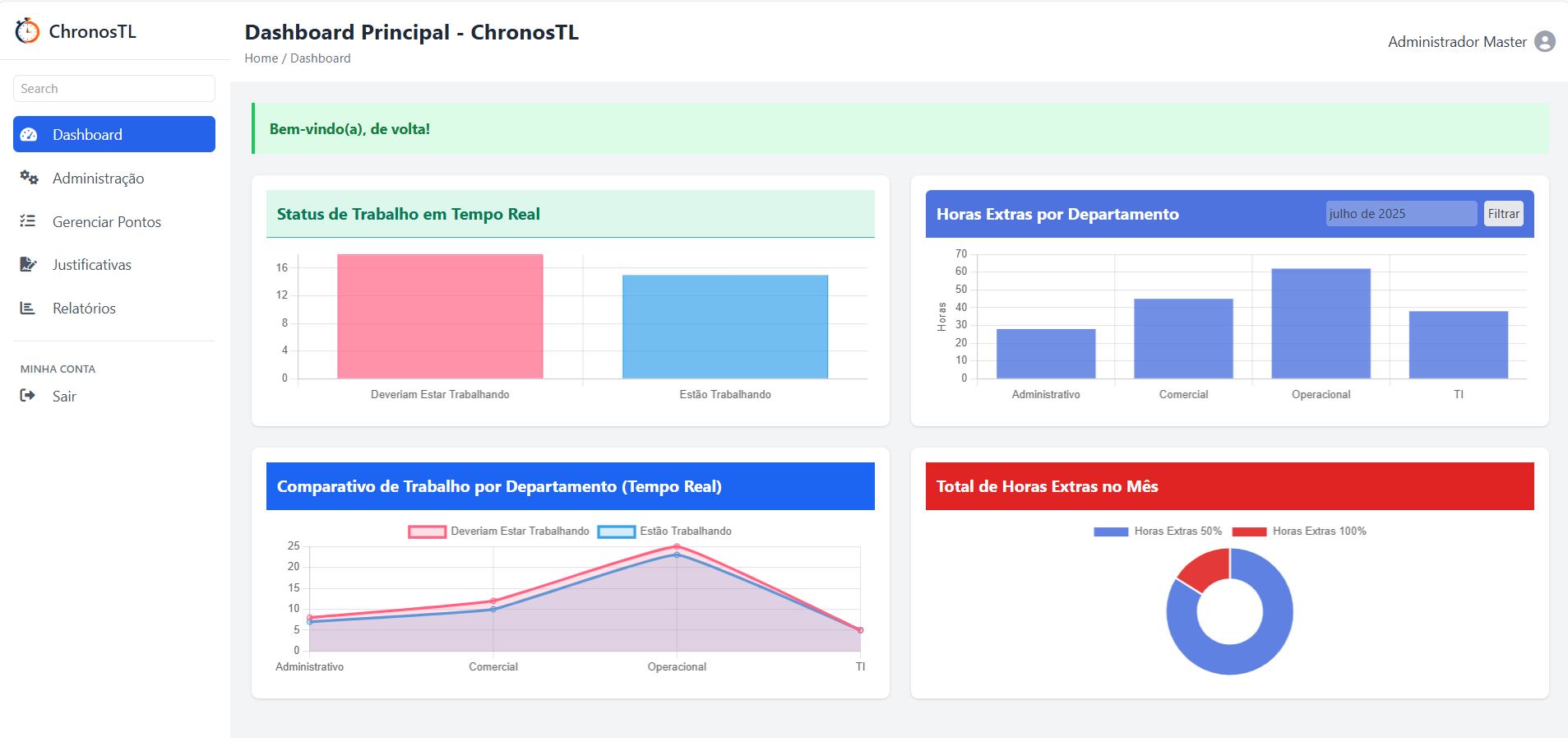
Task: Click the Sair logout arrow icon
Action: click(x=28, y=396)
